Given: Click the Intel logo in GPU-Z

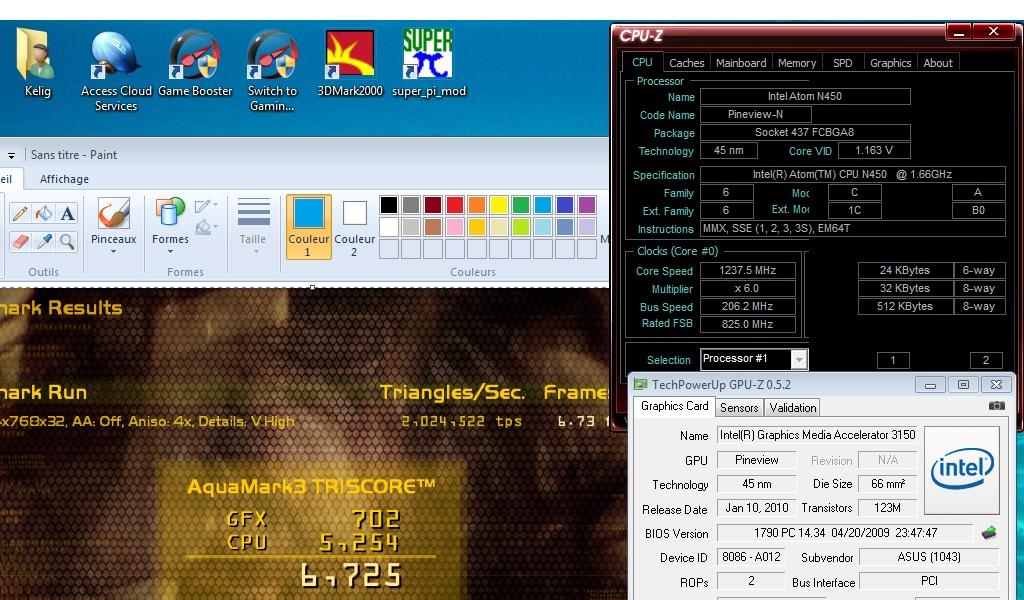Looking at the screenshot, I should pyautogui.click(x=962, y=469).
